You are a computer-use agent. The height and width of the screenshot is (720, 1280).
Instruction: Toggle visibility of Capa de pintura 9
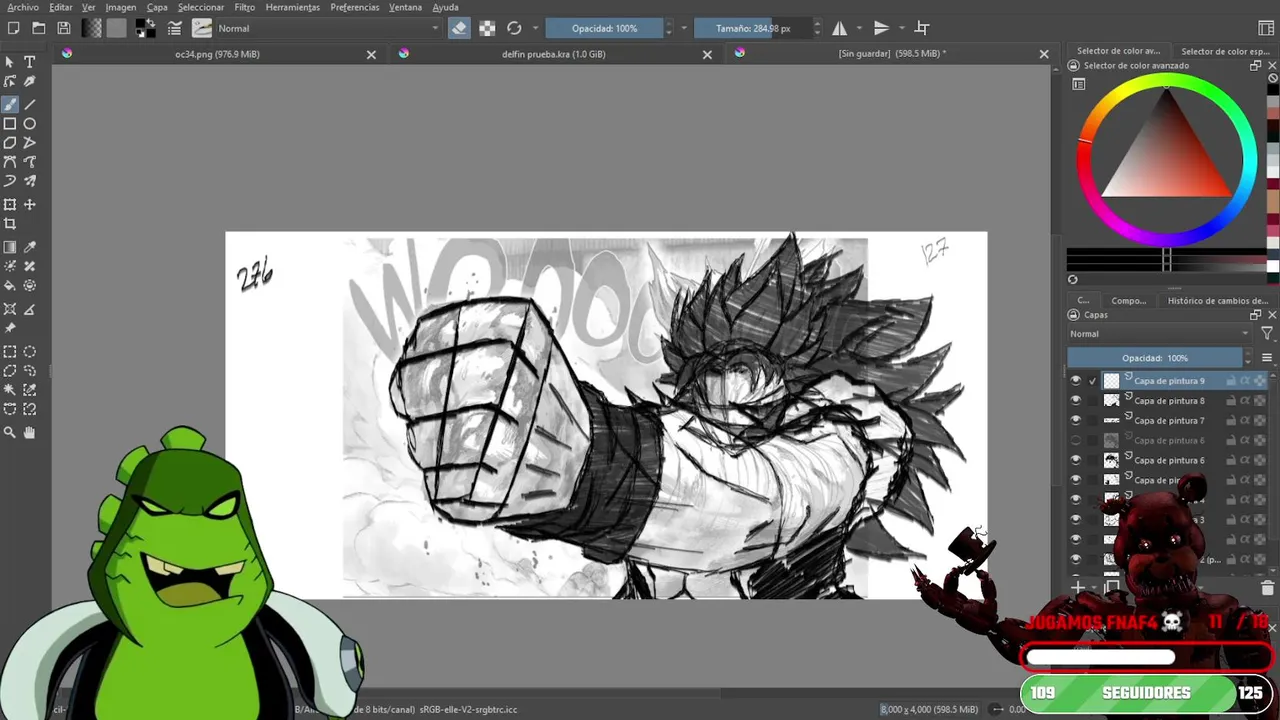(1076, 381)
